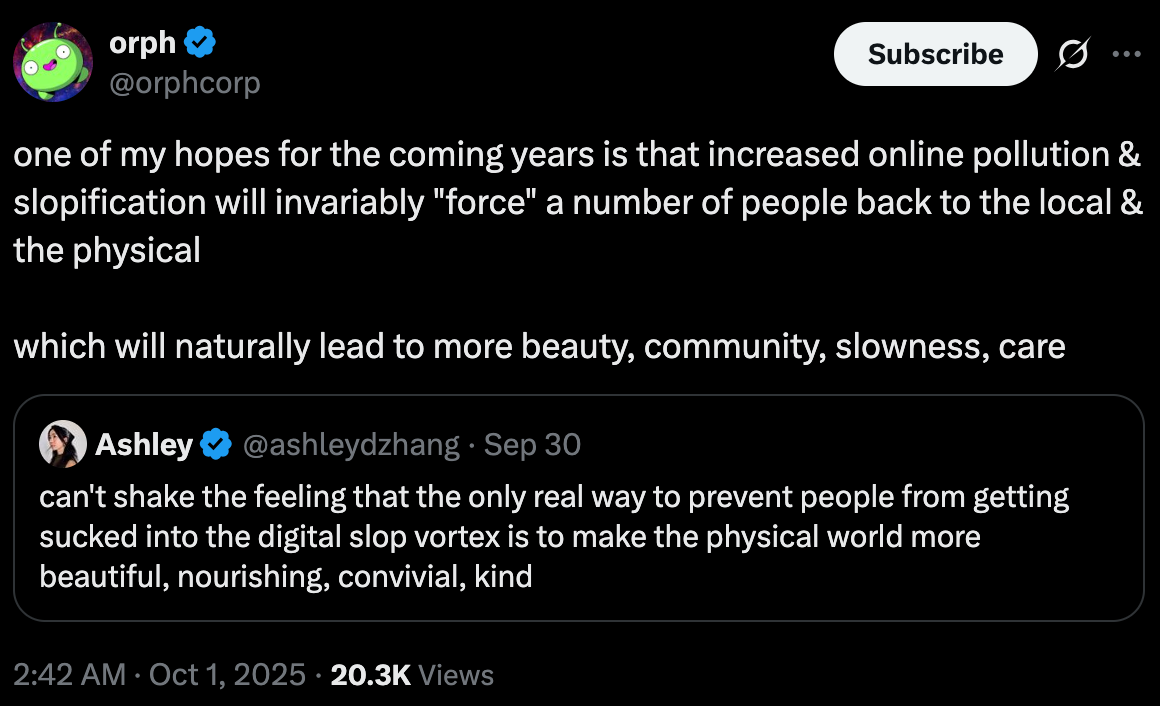1160x706 pixels.
Task: Open quoted tweet at "can't shake the feeling"
Action: pyautogui.click(x=554, y=496)
